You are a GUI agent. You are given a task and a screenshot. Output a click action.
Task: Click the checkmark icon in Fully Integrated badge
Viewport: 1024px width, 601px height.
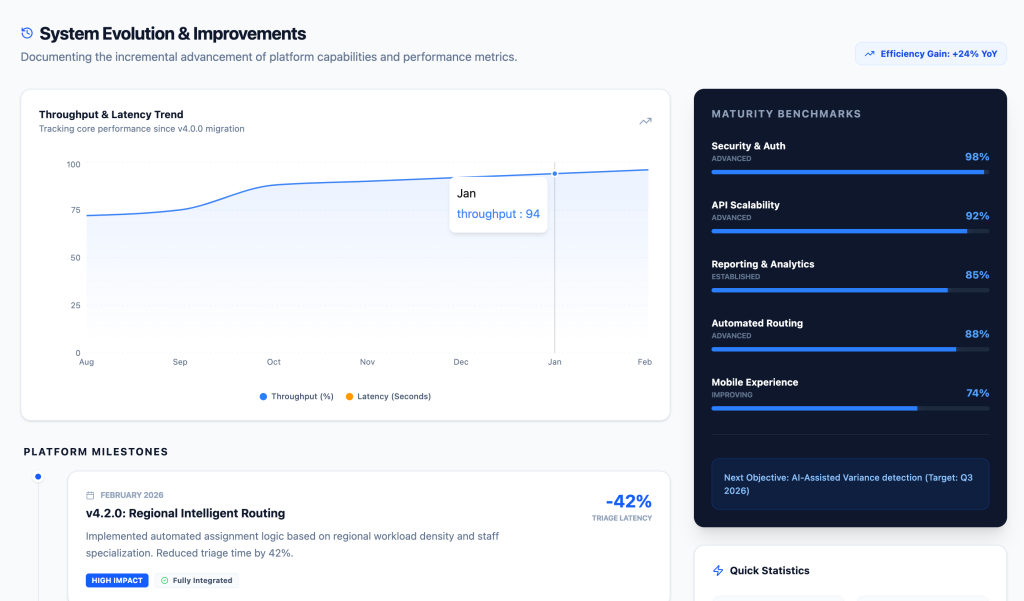(165, 580)
